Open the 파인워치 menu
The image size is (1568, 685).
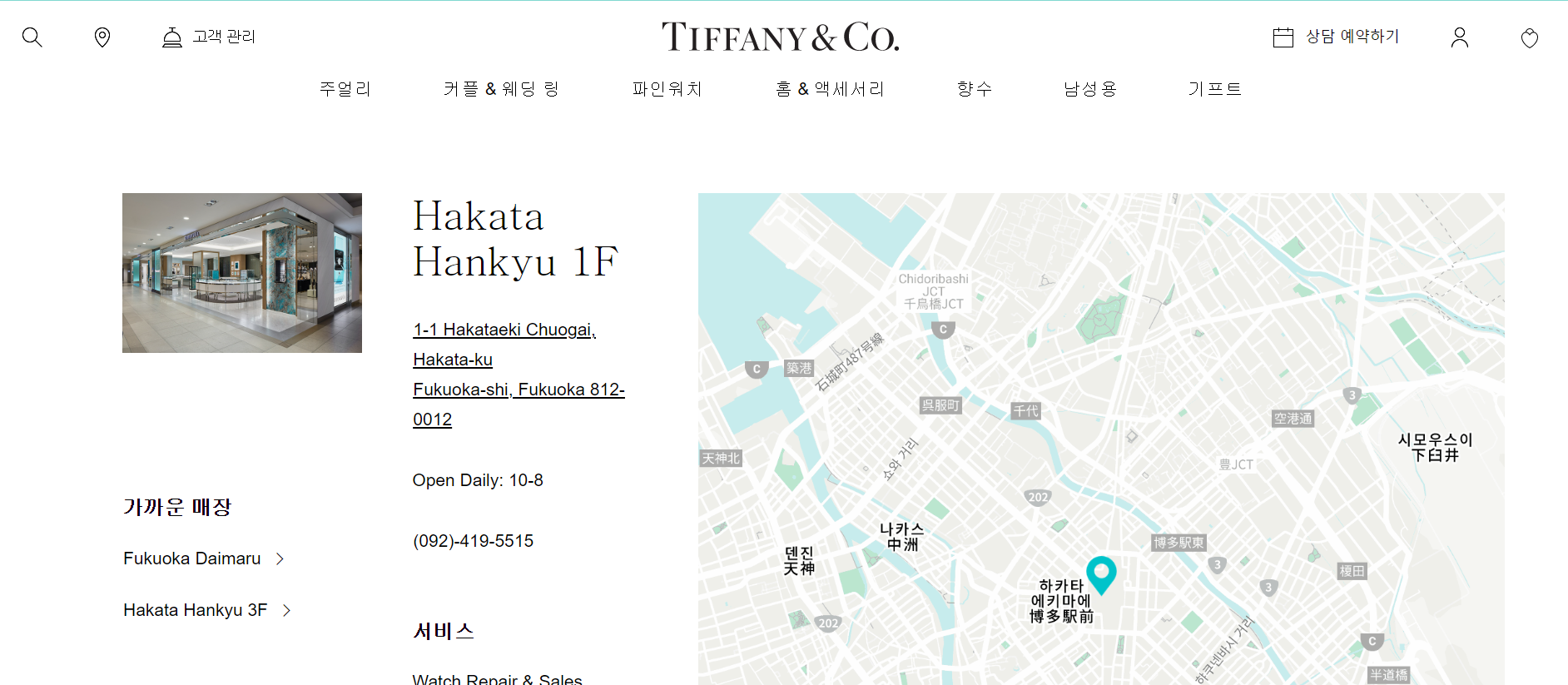point(667,88)
